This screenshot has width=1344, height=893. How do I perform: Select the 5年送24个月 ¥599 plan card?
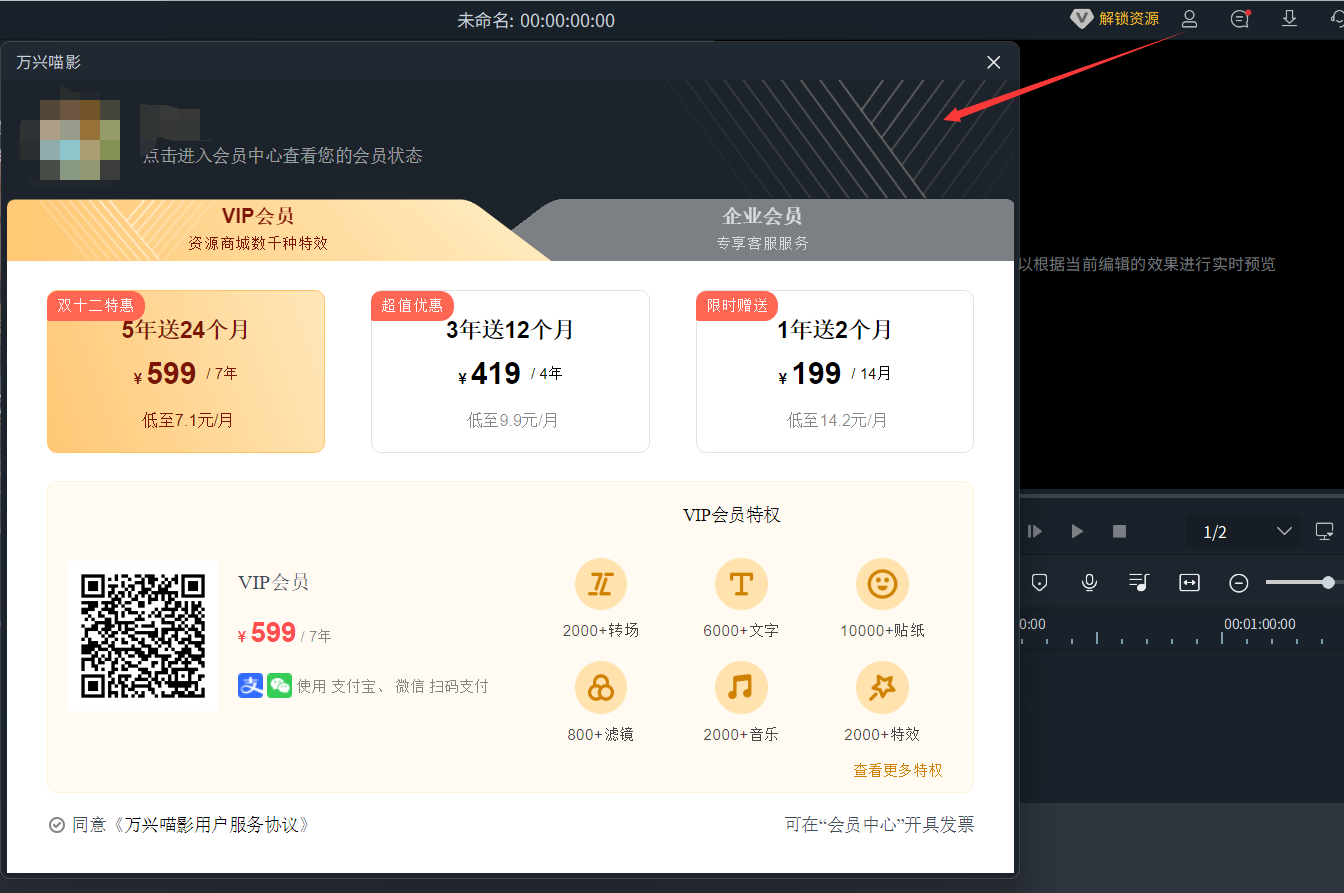point(186,371)
